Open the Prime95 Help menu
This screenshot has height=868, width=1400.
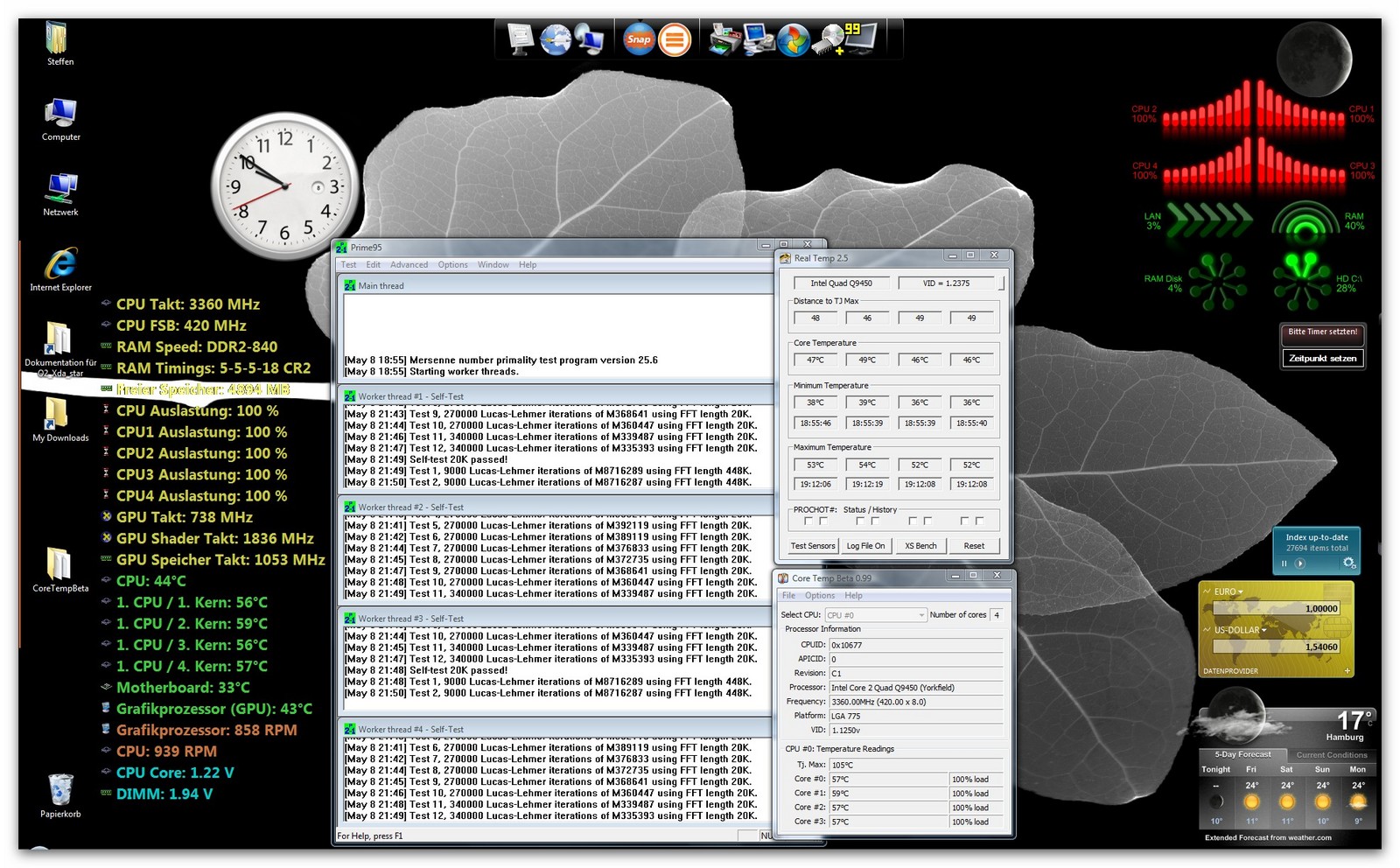[527, 265]
